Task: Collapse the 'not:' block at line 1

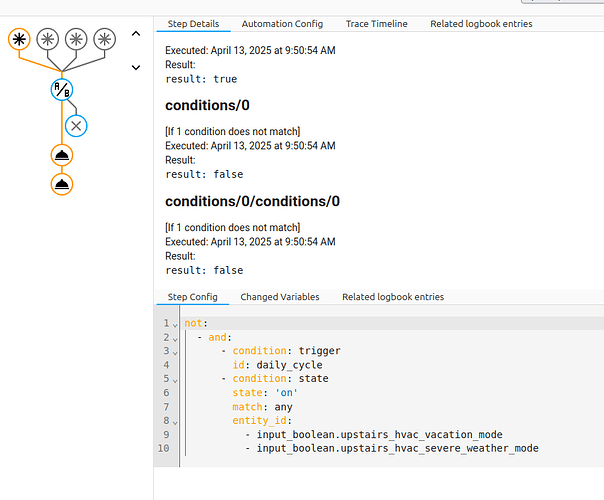Action: [176, 323]
